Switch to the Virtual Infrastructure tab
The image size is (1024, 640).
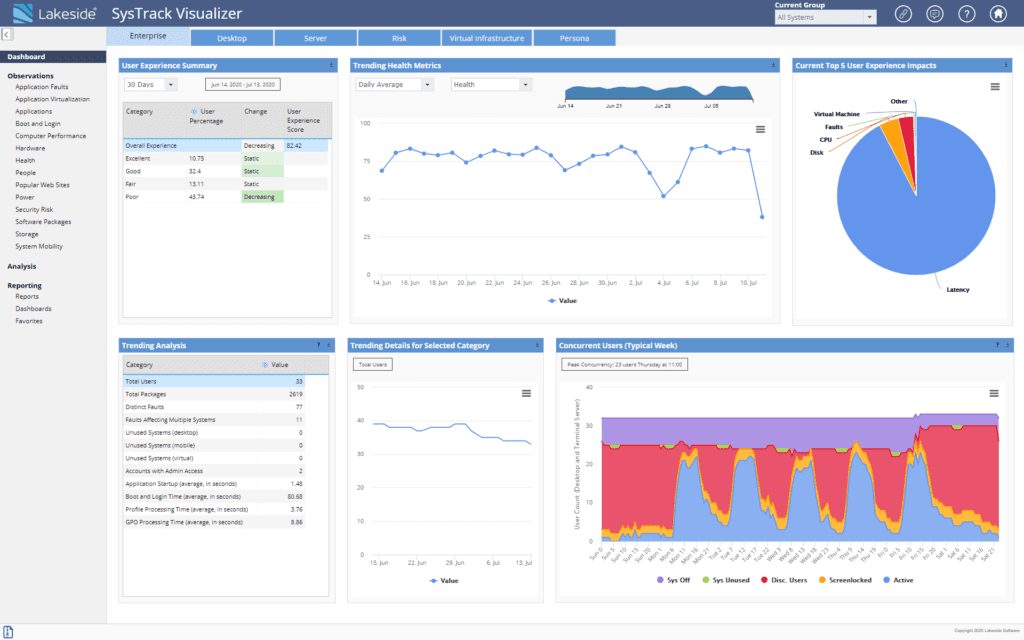click(486, 38)
